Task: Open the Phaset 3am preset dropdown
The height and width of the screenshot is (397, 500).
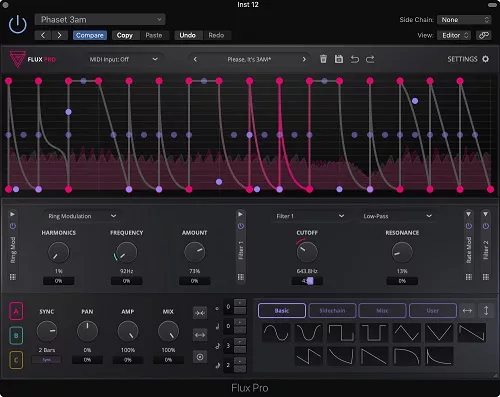Action: click(100, 20)
